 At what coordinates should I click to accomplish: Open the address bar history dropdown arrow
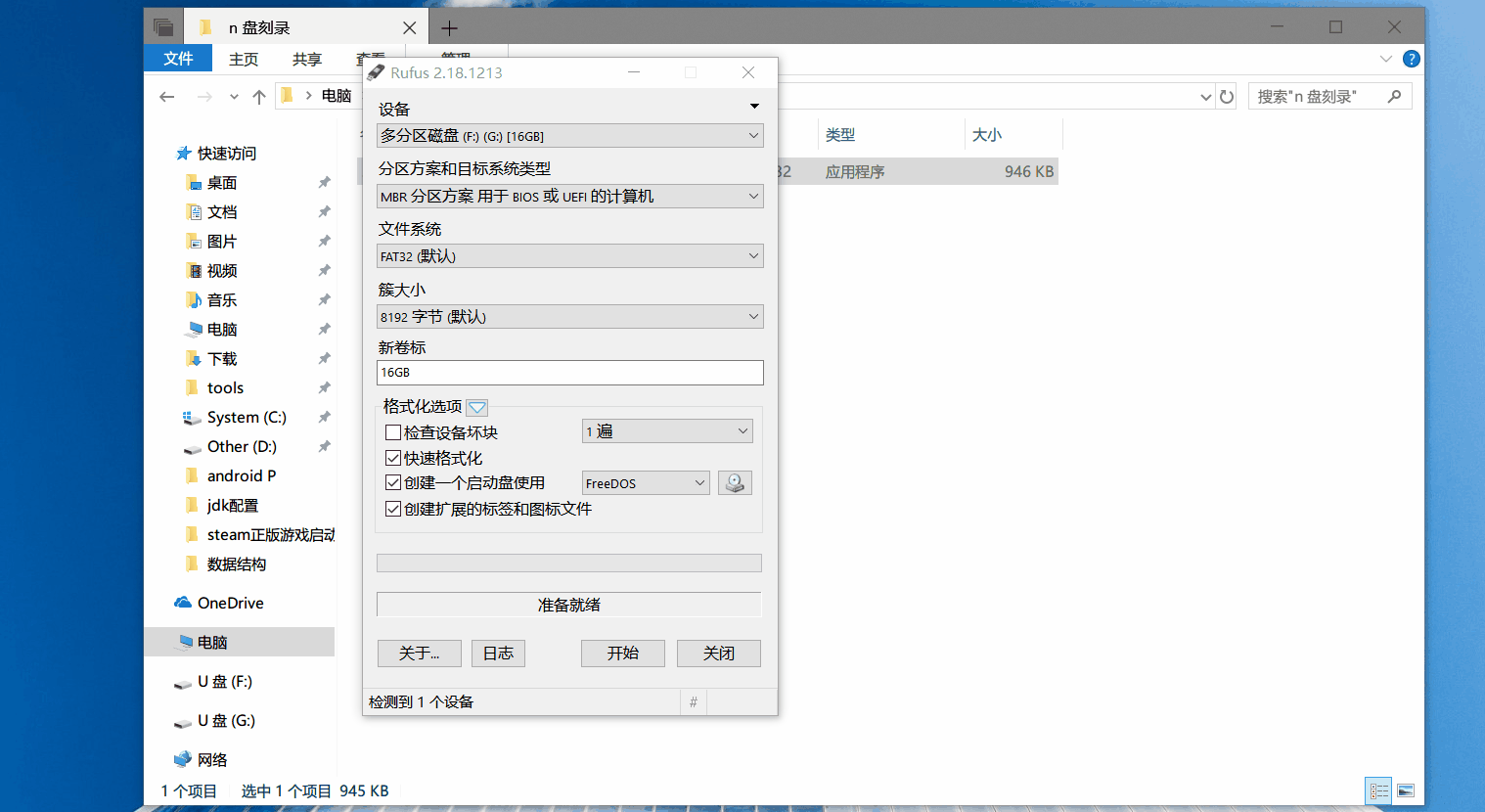click(1205, 96)
